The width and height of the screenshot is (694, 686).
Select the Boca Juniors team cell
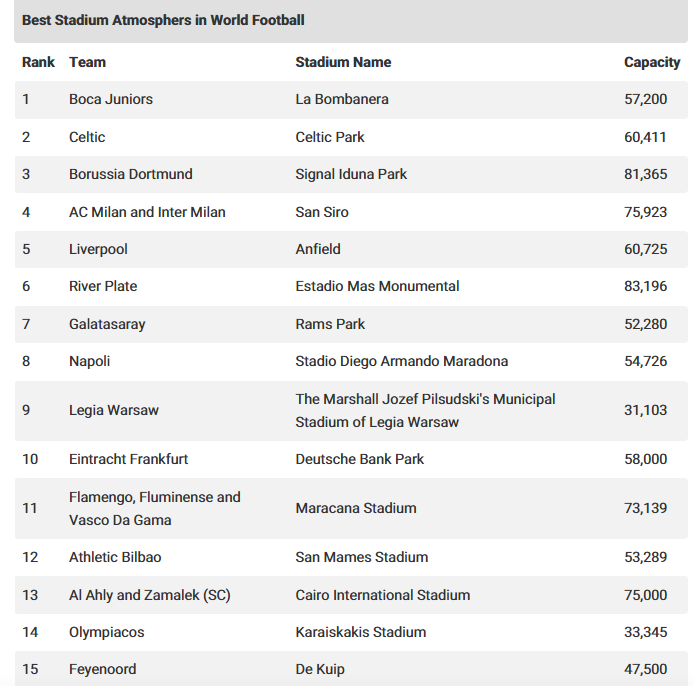(111, 99)
